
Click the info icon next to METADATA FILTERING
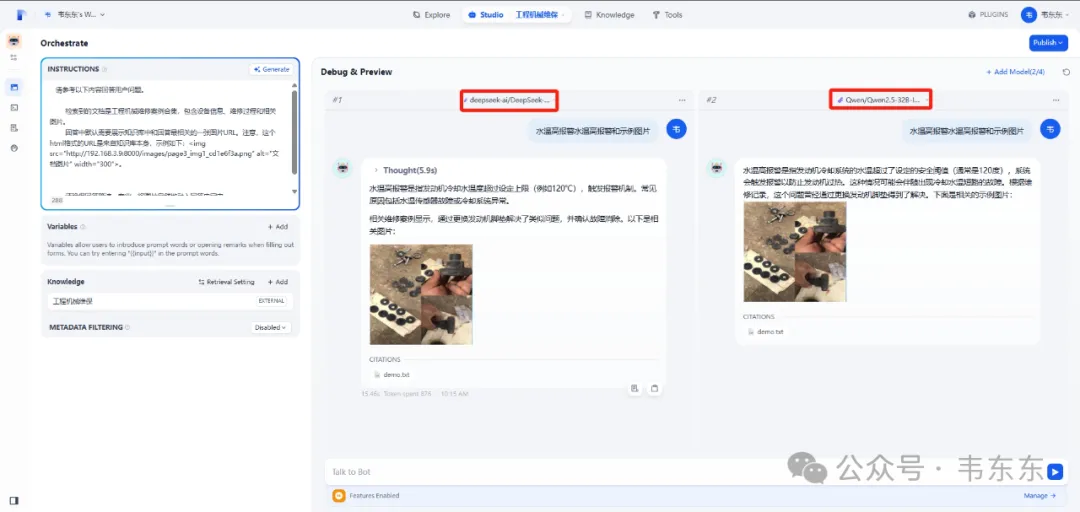pyautogui.click(x=127, y=327)
